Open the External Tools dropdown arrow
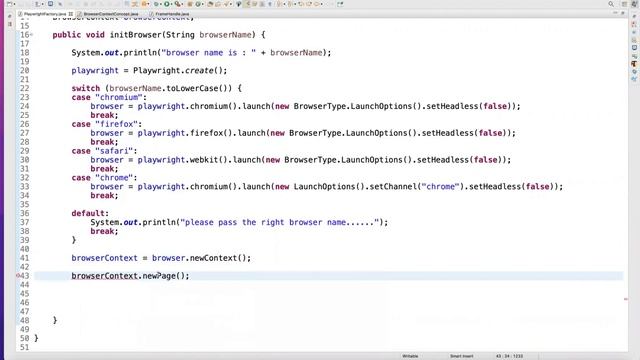640x360 pixels. [x=183, y=4]
